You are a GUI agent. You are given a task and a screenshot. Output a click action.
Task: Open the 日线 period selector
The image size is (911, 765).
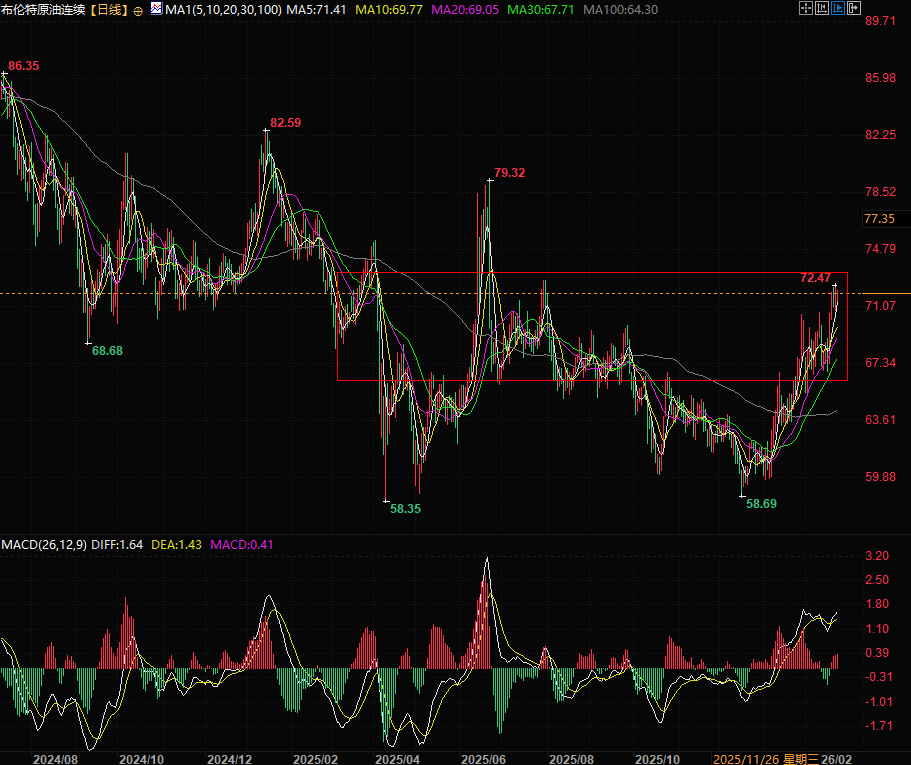(109, 10)
